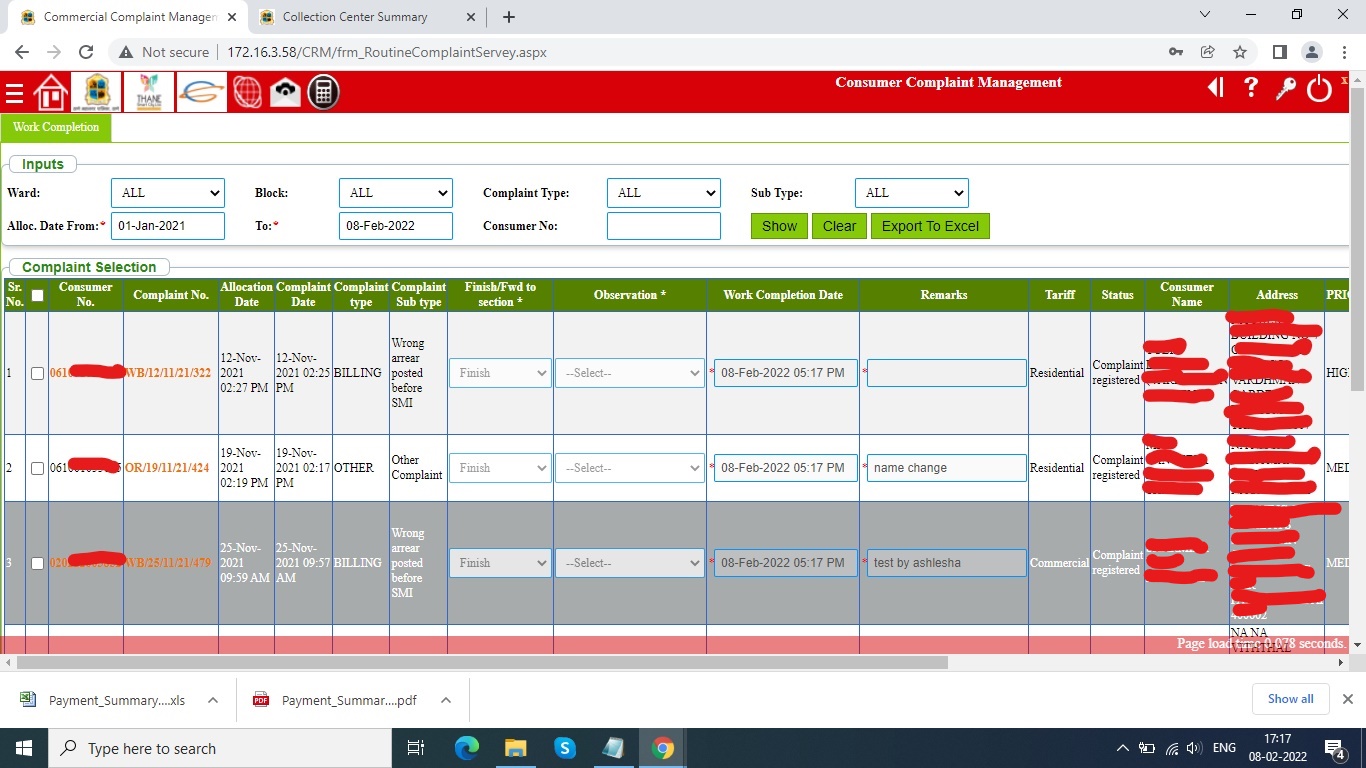1366x768 pixels.
Task: Tick checkbox for complaint OR/19/11/21/424
Action: coord(37,468)
